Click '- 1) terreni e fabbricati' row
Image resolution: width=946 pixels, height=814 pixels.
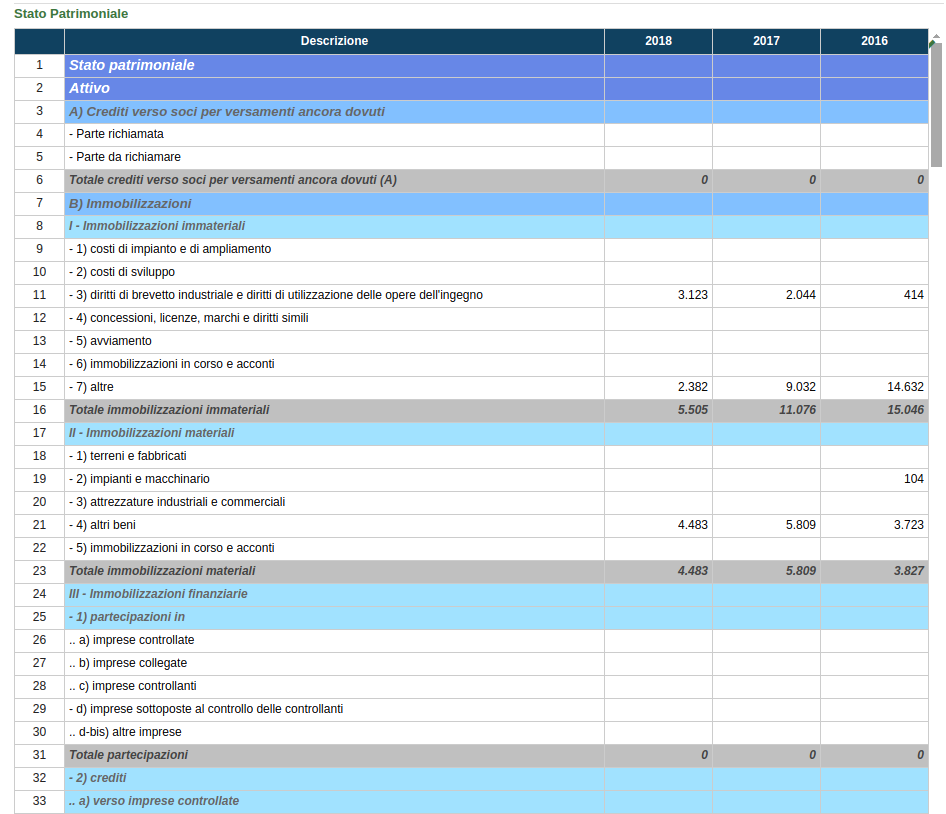click(x=471, y=456)
